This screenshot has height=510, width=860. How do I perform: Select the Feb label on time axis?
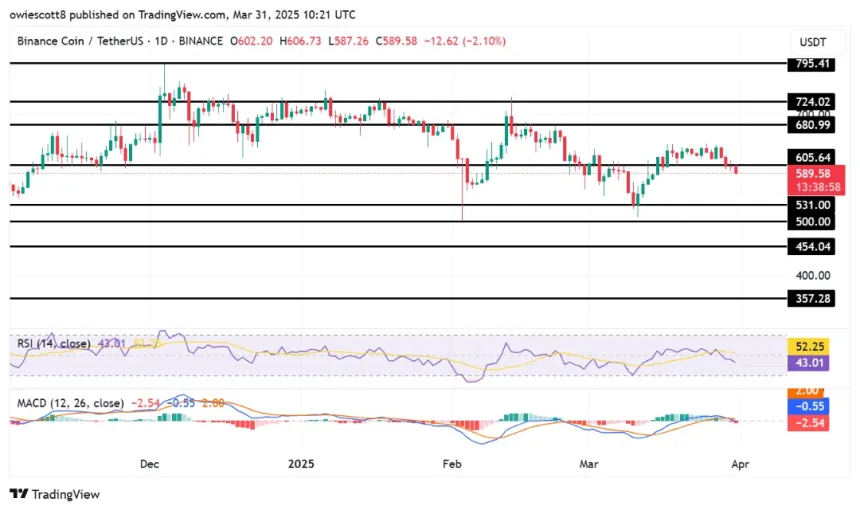(x=453, y=464)
